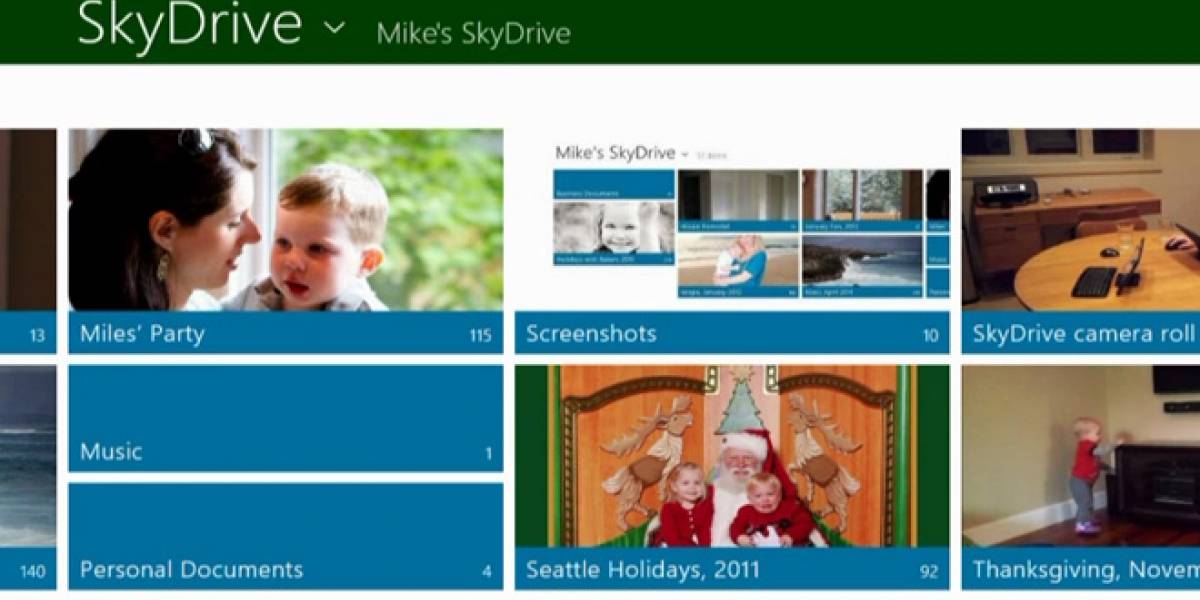Expand the SkyDrive title dropdown chevron
Image resolution: width=1200 pixels, height=600 pixels.
(x=335, y=27)
